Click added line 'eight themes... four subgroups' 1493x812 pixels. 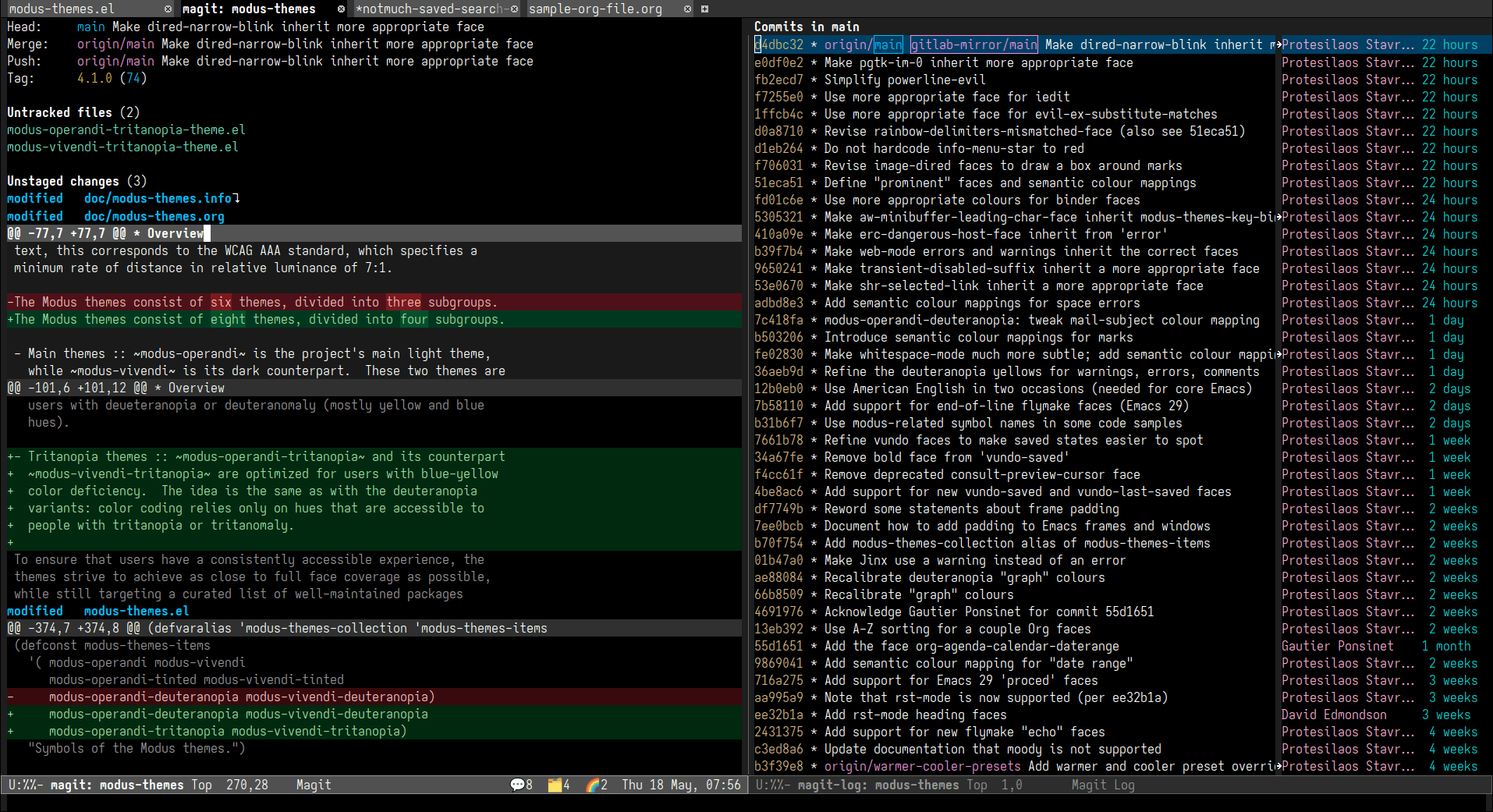tap(374, 319)
